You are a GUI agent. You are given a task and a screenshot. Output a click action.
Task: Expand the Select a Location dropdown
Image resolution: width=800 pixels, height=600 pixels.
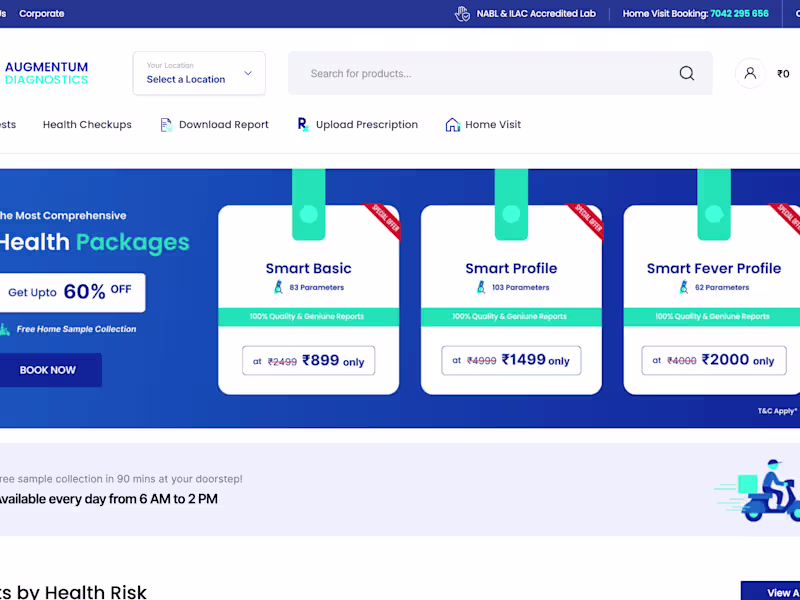click(199, 73)
